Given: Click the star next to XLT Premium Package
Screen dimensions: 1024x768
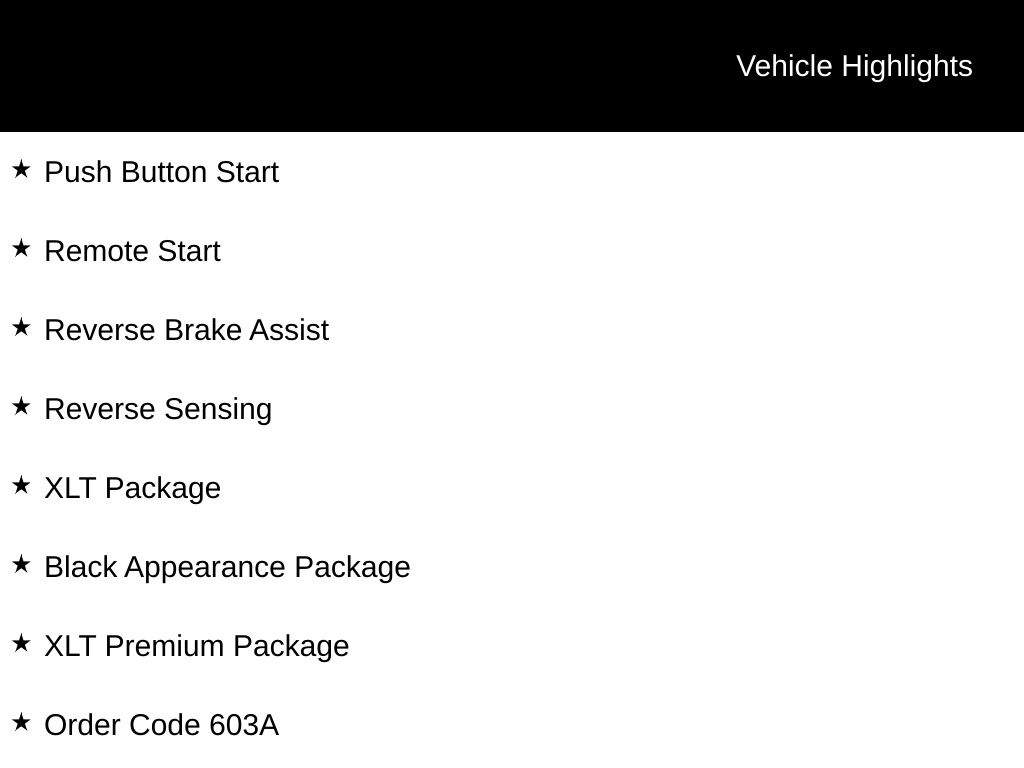Looking at the screenshot, I should coord(21,643).
